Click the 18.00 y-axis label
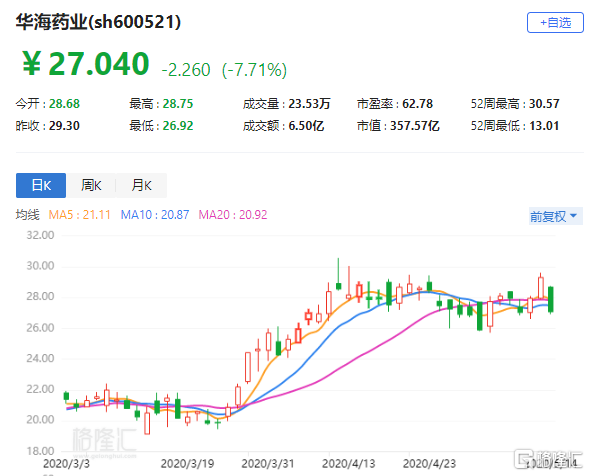The height and width of the screenshot is (476, 589). pos(40,451)
